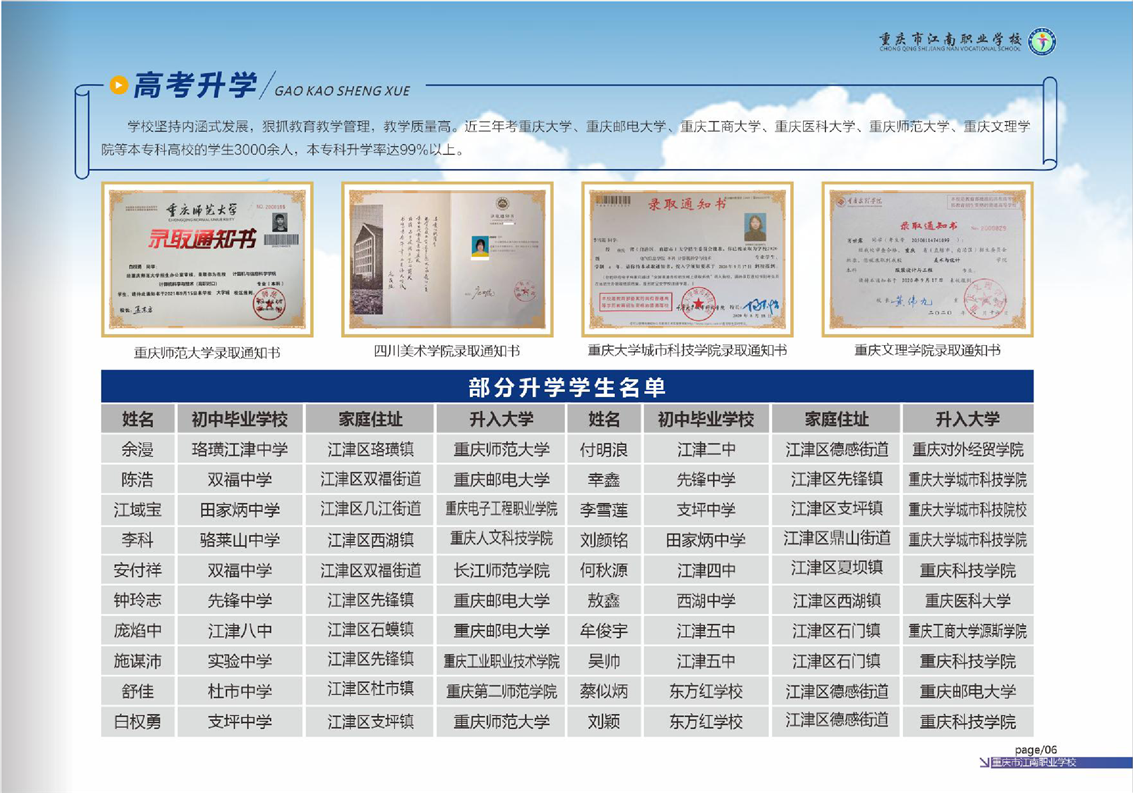
Task: Click the 长江师范学院 university cell
Action: pos(501,570)
